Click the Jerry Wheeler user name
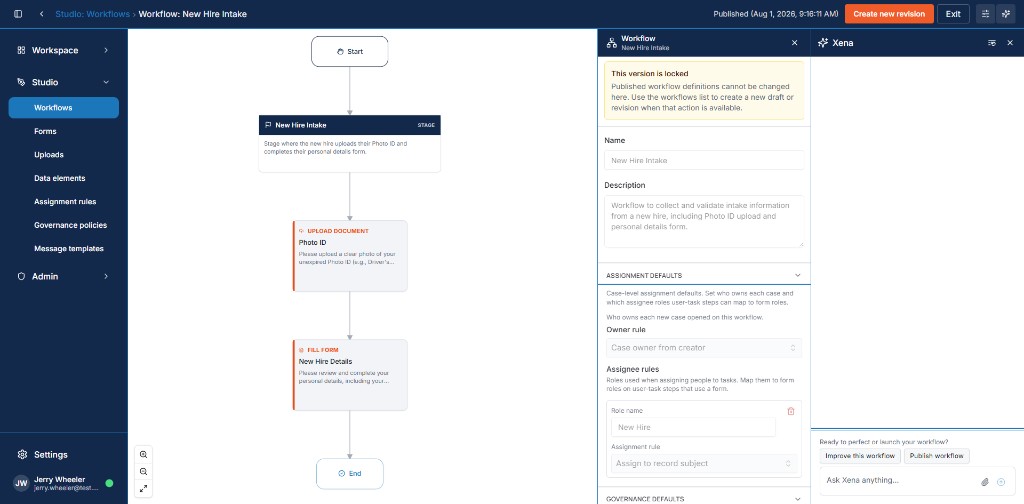 coord(59,479)
